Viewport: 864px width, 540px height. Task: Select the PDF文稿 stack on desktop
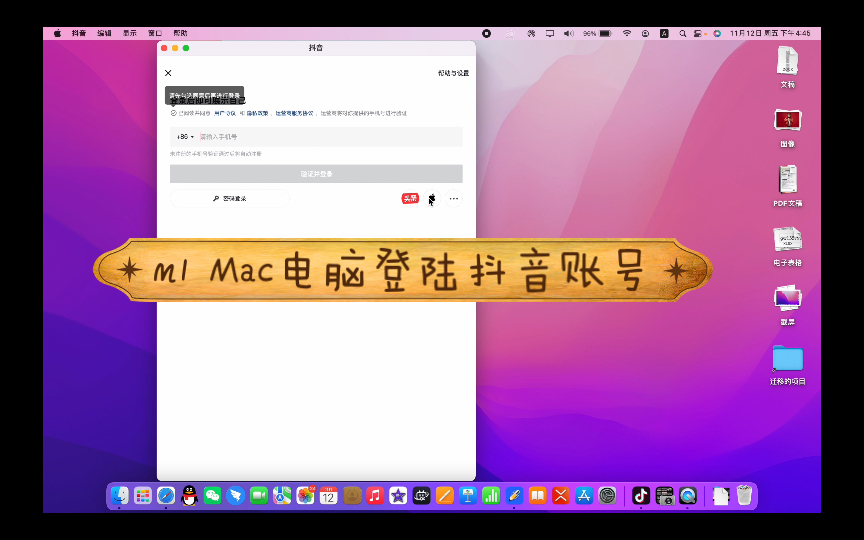pos(787,186)
